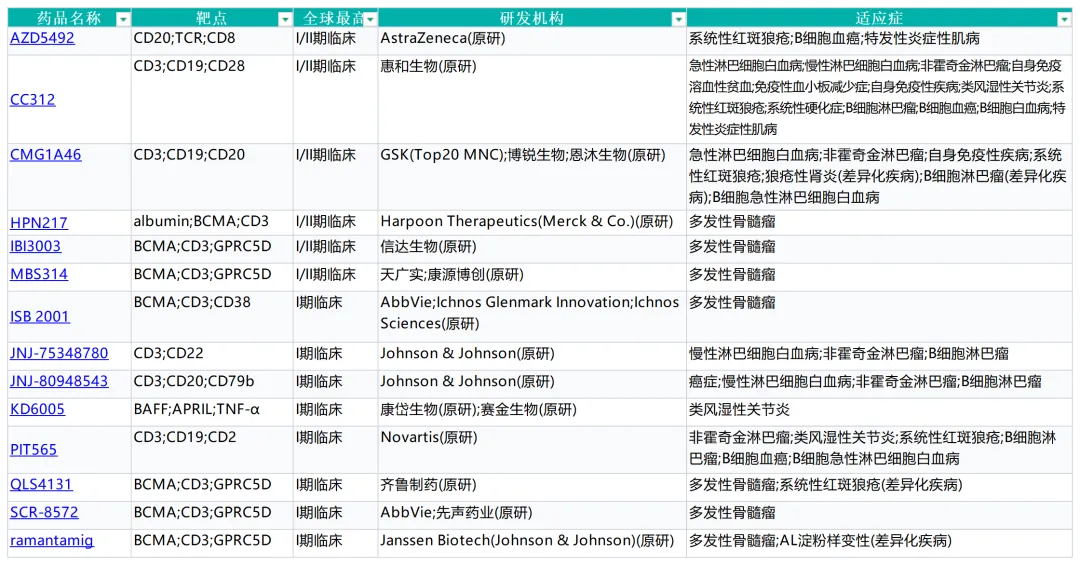This screenshot has height=565, width=1080.
Task: Select the 齐鲁制药(原研) institution cell
Action: point(428,484)
